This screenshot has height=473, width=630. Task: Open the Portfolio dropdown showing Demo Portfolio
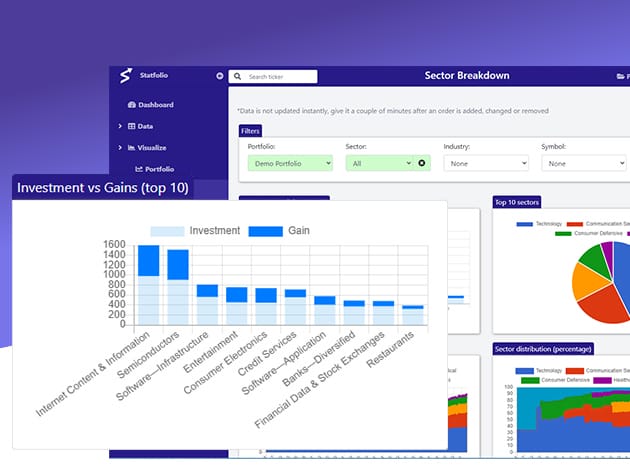coord(290,163)
